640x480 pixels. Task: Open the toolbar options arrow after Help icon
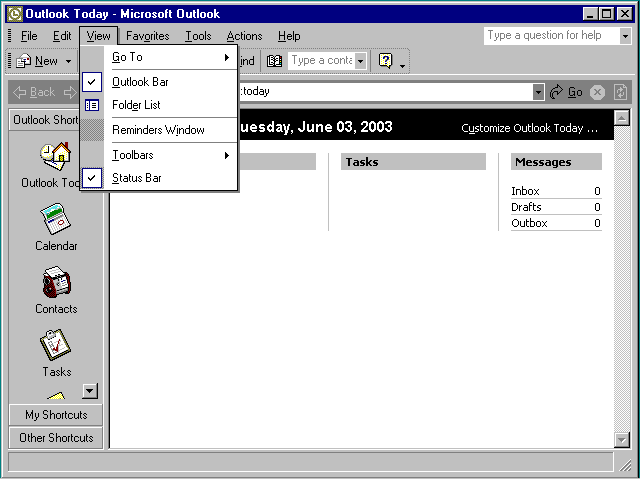(x=402, y=66)
